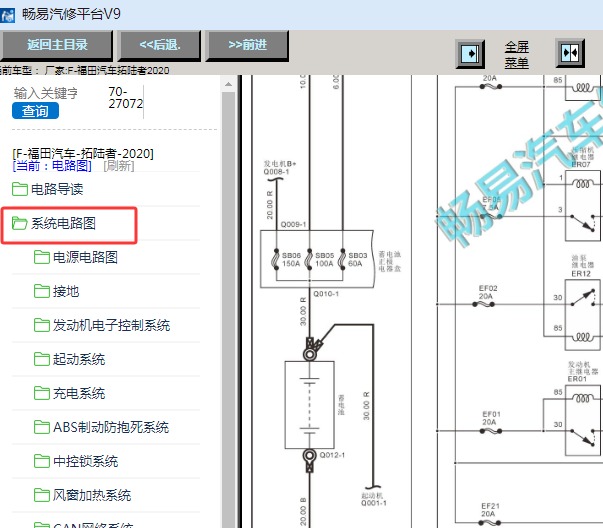Go forward with the >>前进 button
This screenshot has width=603, height=528.
[x=247, y=45]
